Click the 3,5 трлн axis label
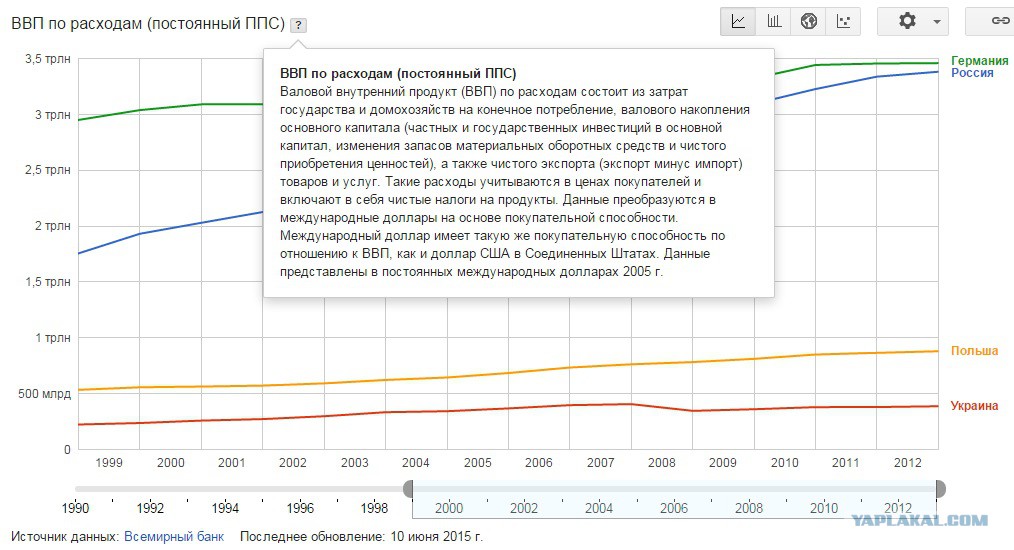 [x=48, y=59]
